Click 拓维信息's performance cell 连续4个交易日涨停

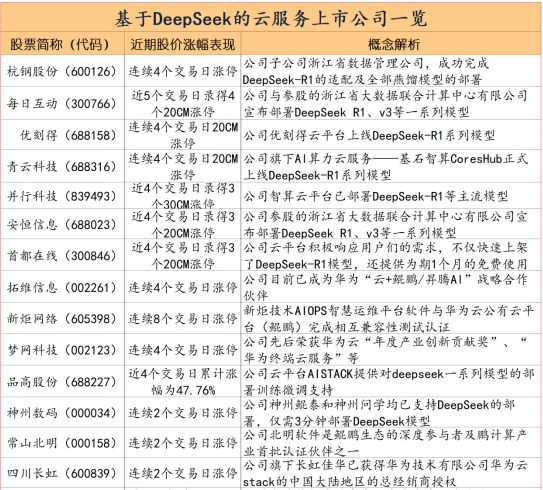click(183, 287)
